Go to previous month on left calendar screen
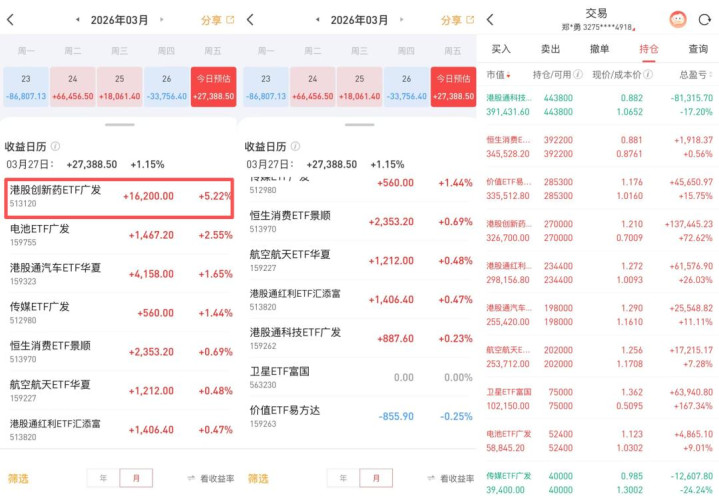 click(77, 20)
